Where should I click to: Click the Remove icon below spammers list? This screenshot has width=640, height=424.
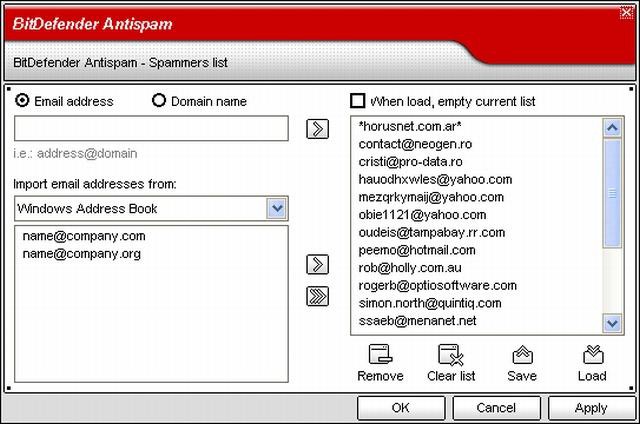pos(380,355)
